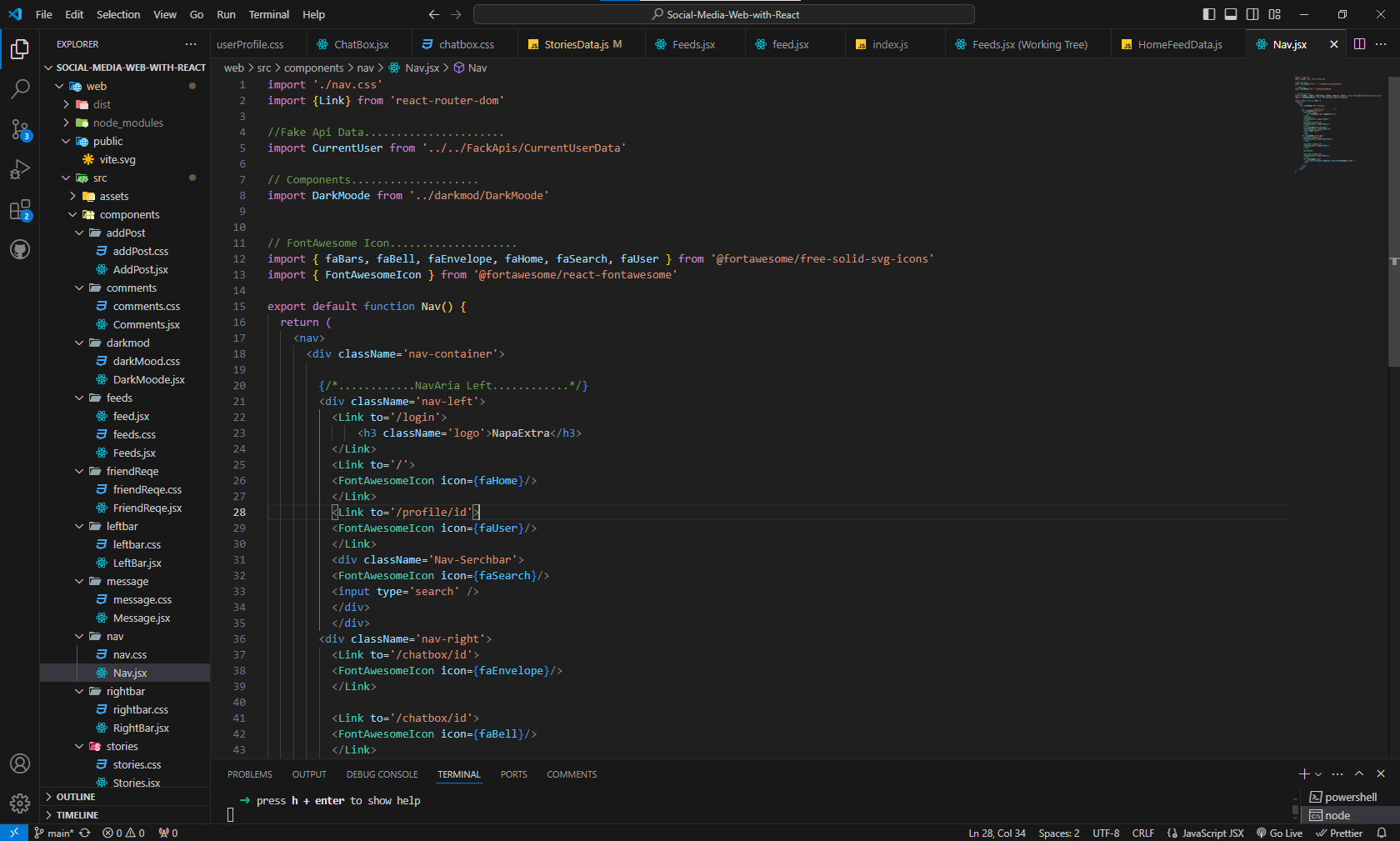This screenshot has width=1400, height=841.
Task: Open the terminal launch profile dropdown
Action: (x=1318, y=774)
